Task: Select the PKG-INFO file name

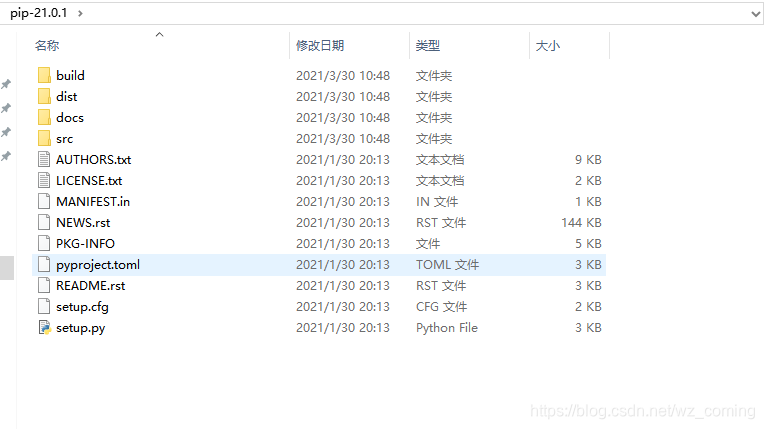Action: [x=85, y=243]
